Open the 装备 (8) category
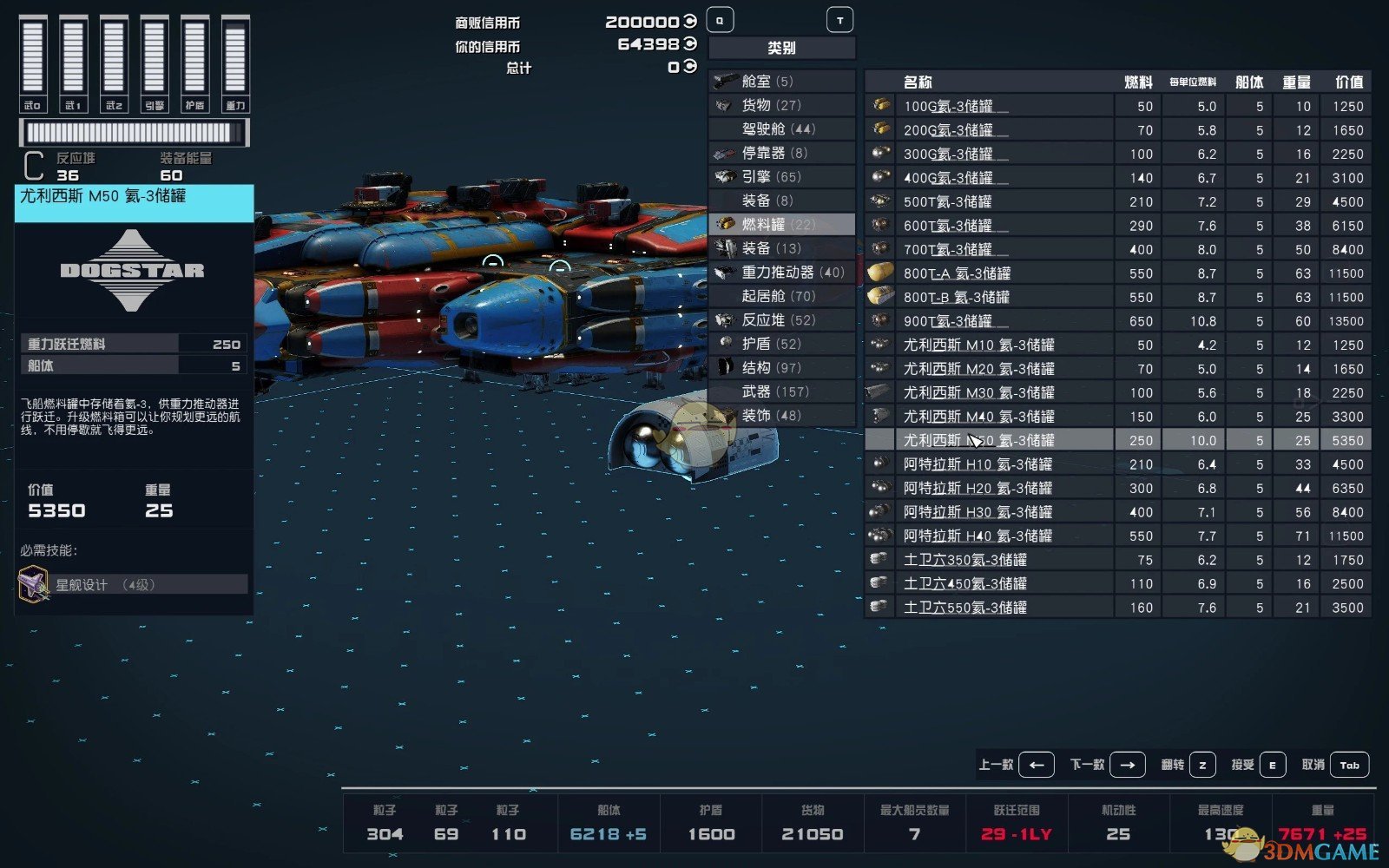This screenshot has width=1389, height=868. point(782,201)
